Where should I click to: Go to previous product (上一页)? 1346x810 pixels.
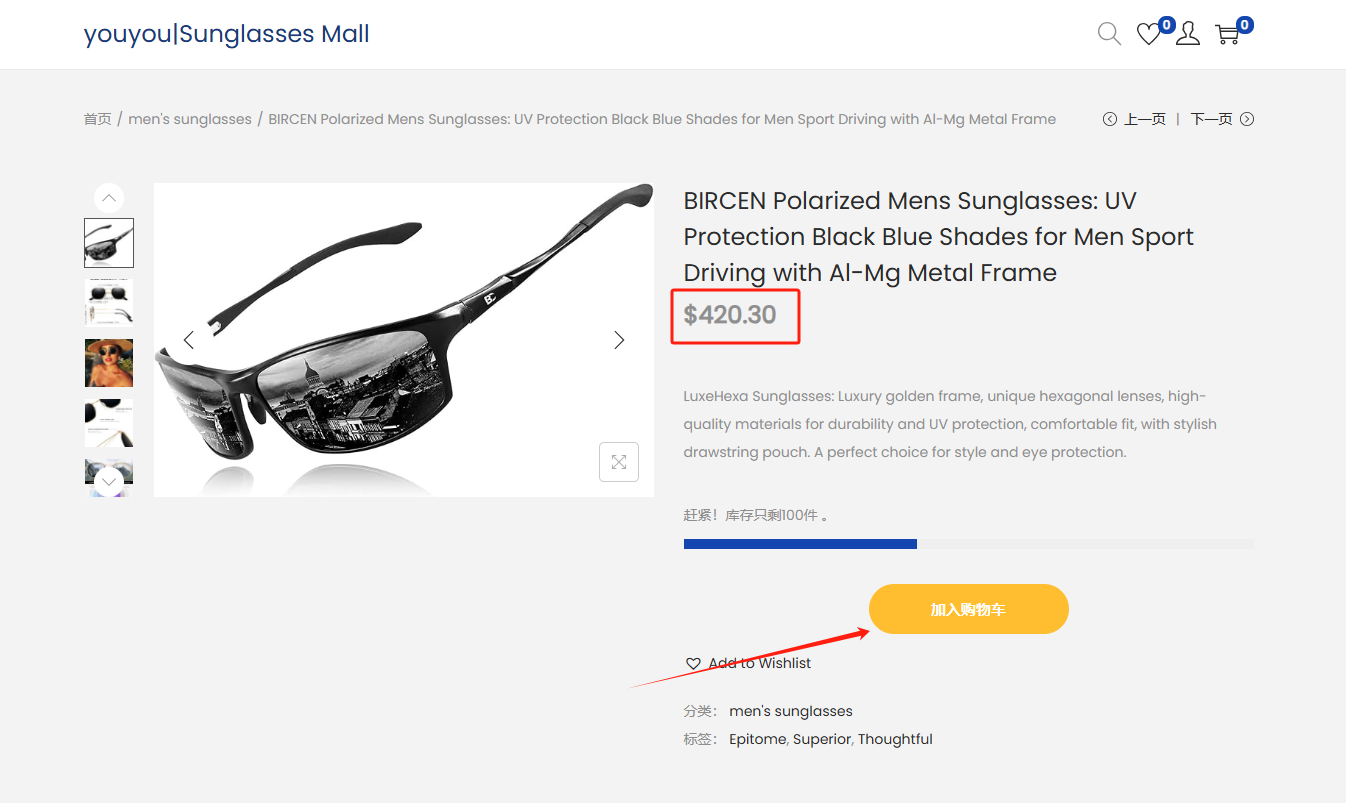[1135, 119]
